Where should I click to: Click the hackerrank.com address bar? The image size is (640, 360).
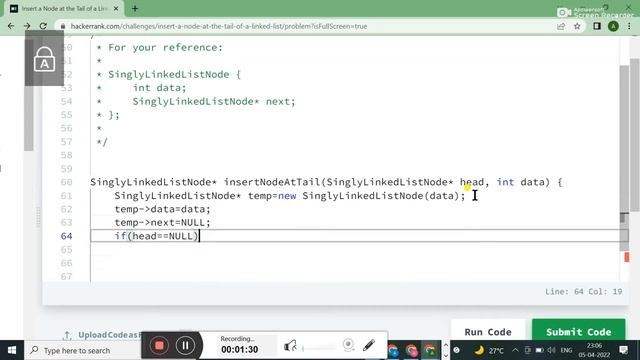pos(306,26)
